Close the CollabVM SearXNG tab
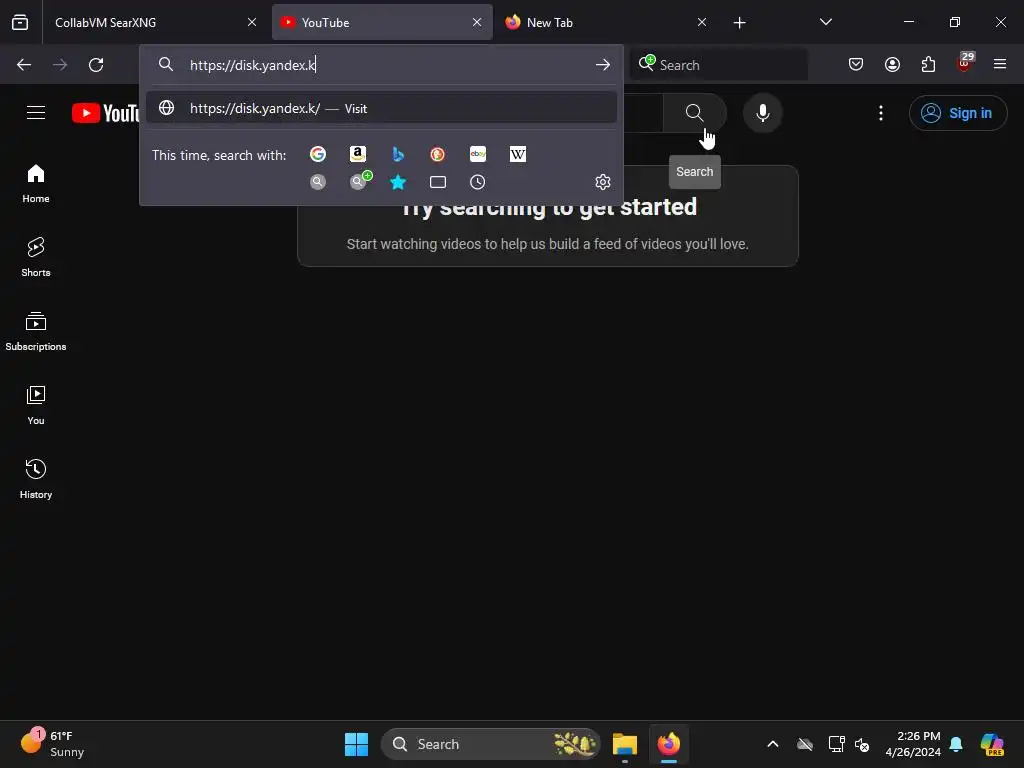 [x=252, y=22]
